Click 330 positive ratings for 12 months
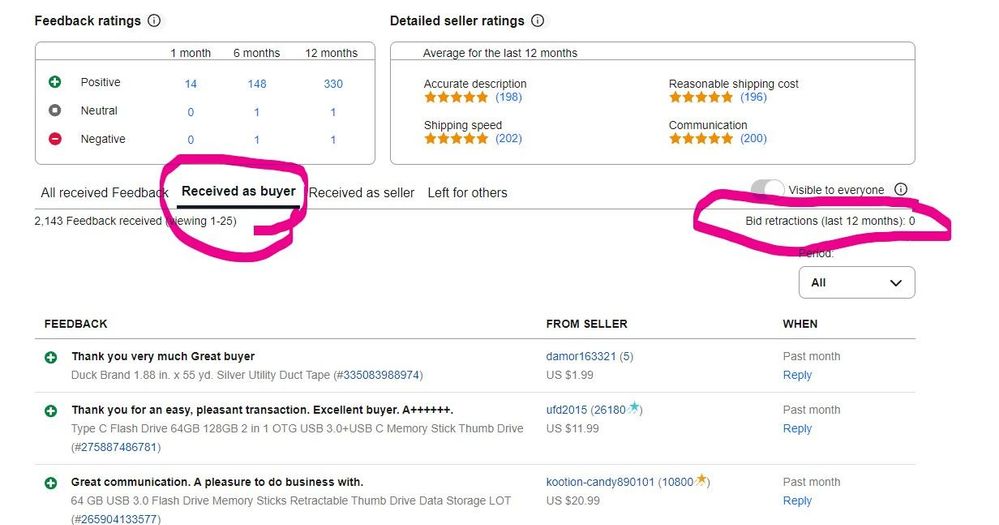Screen dimensions: 999x525 tap(333, 83)
